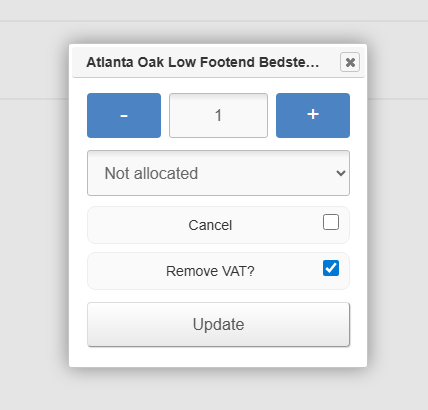Toggle the checked VAT removal box

coord(331,268)
